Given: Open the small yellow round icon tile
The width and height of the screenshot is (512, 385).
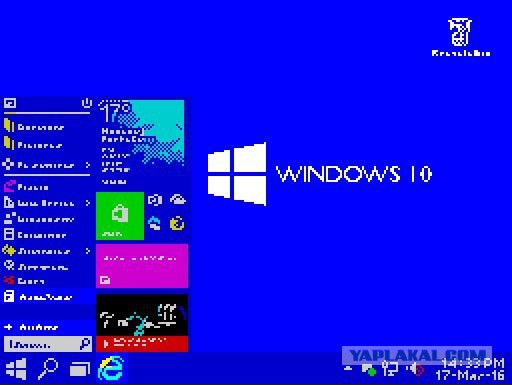Looking at the screenshot, I should [177, 223].
